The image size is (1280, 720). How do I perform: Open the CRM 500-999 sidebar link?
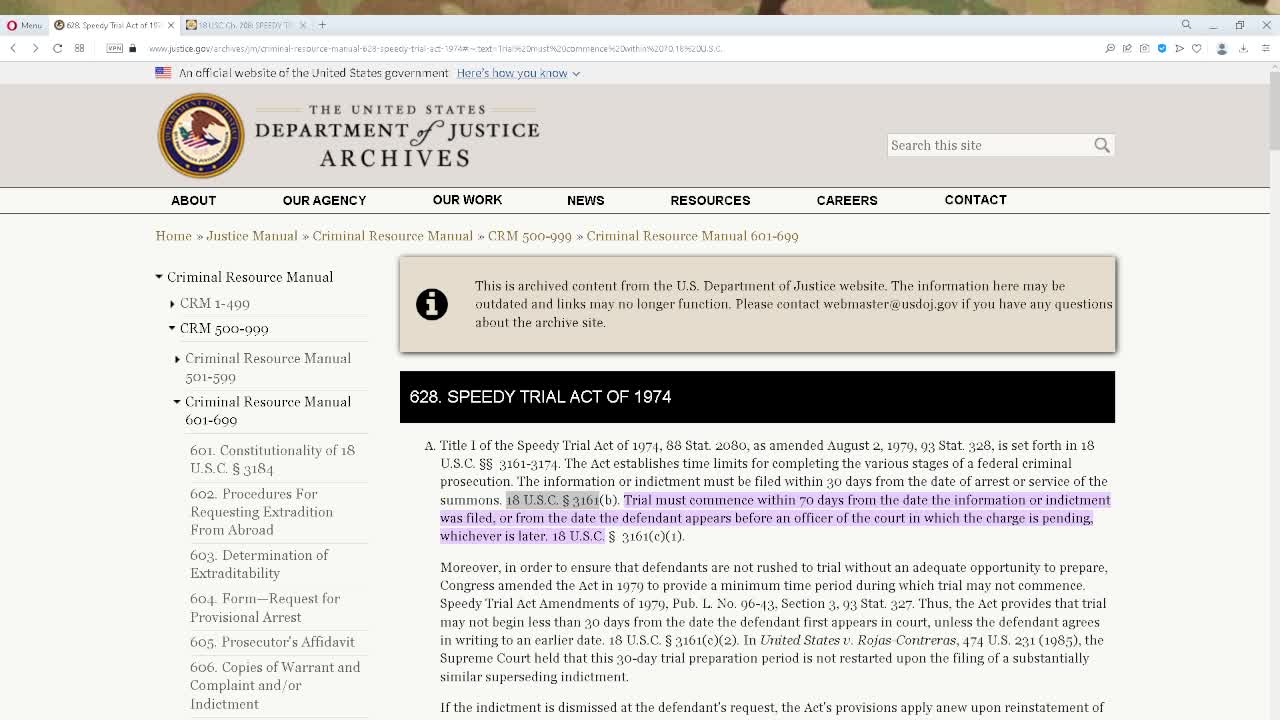point(224,328)
